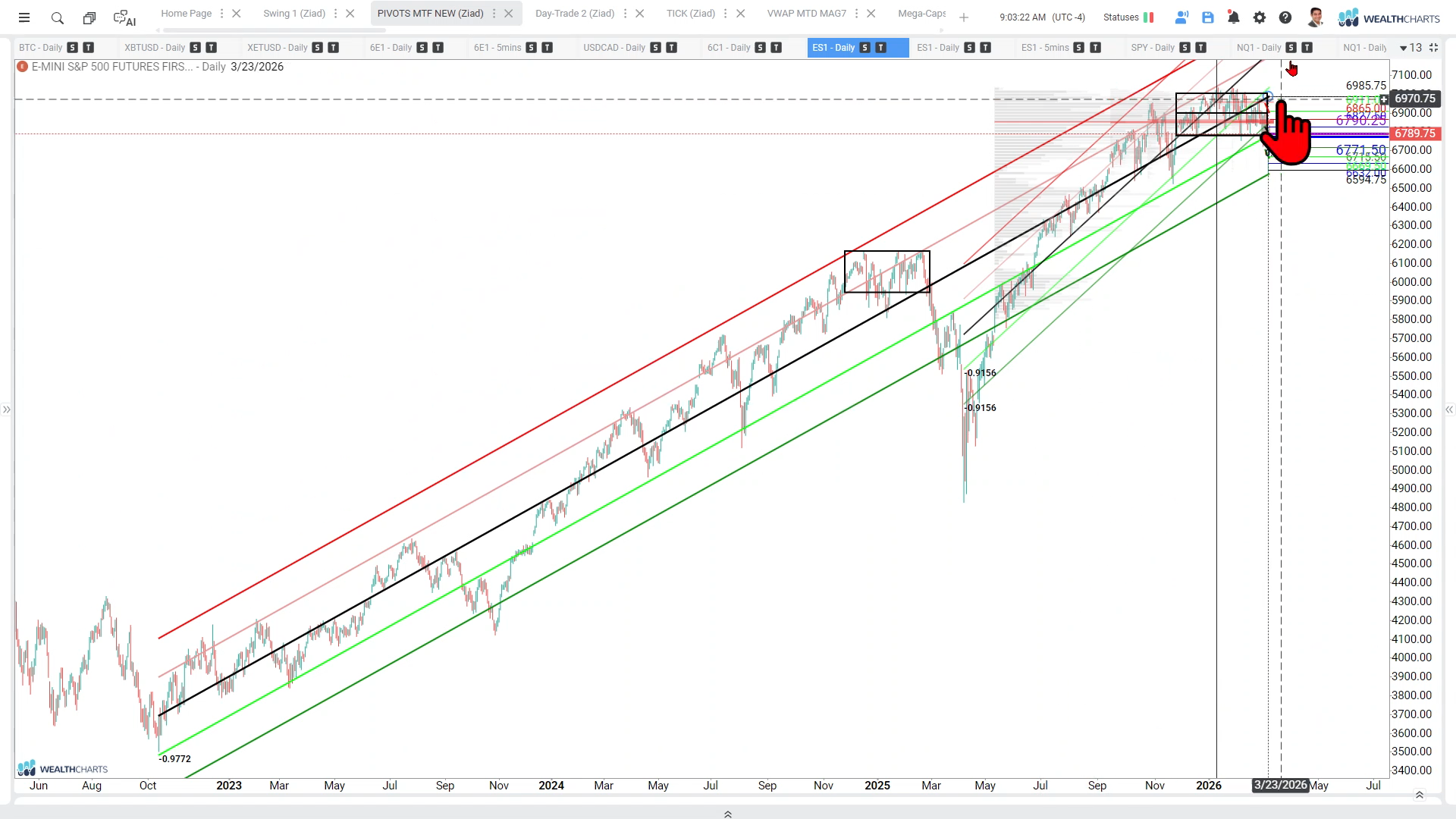The width and height of the screenshot is (1456, 819).
Task: Open the settings gear icon
Action: click(x=1260, y=17)
